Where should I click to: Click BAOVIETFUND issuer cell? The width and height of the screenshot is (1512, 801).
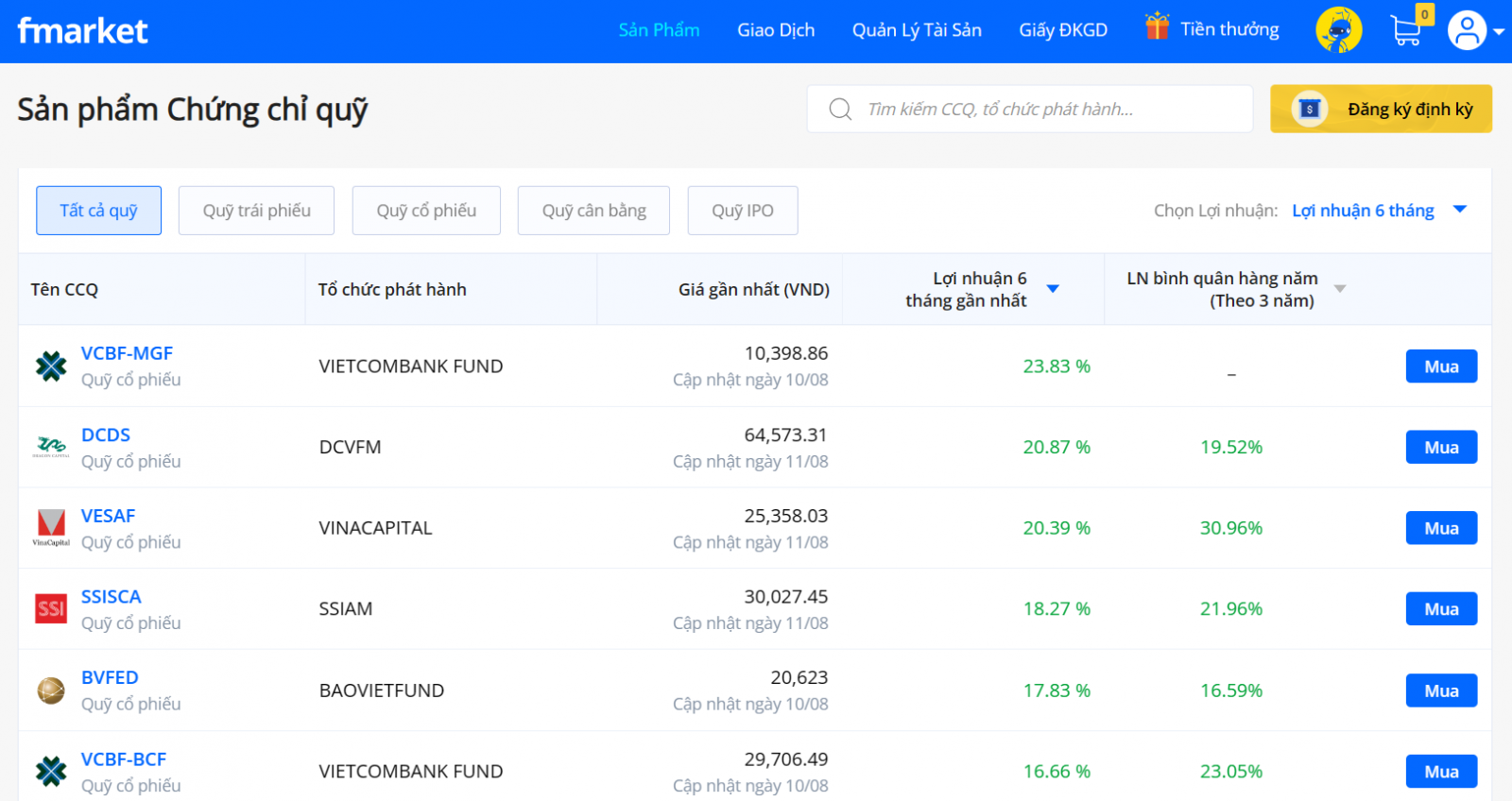pos(382,690)
